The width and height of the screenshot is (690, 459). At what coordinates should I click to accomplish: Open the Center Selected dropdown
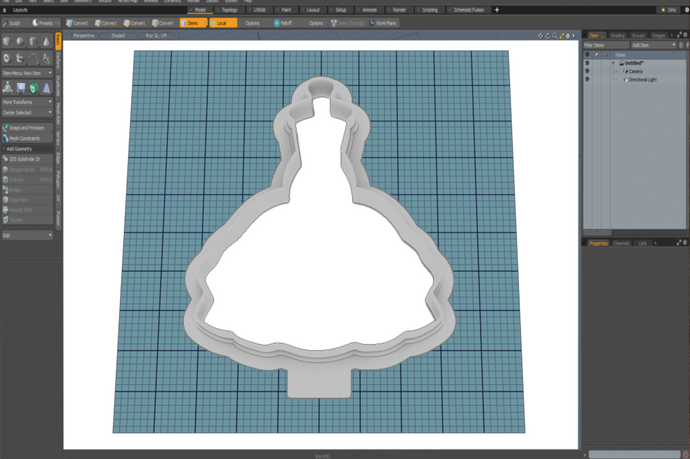[x=27, y=113]
